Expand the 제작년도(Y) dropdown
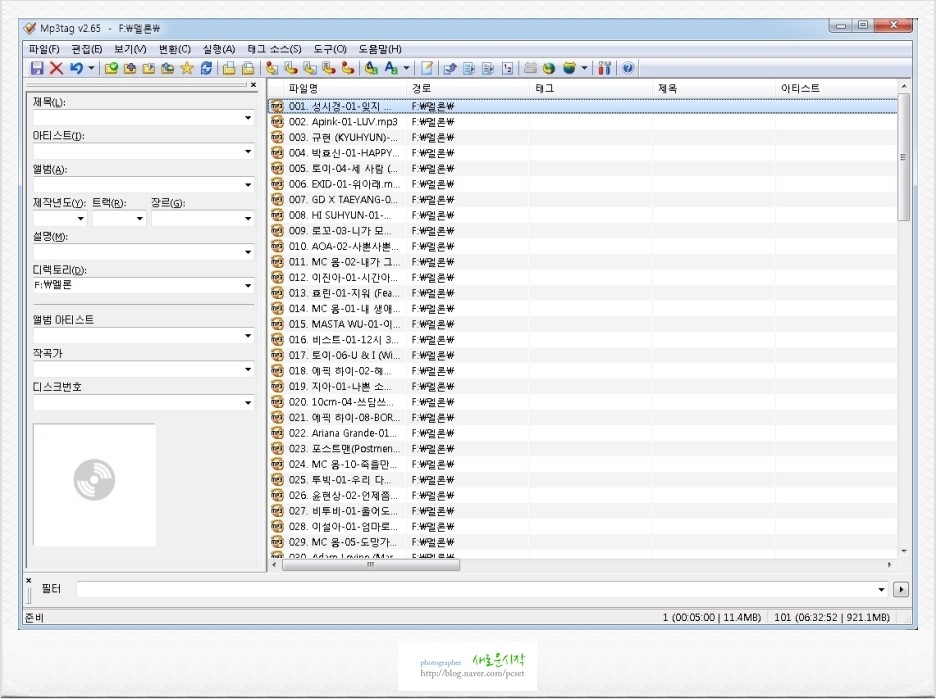This screenshot has width=936, height=699. pyautogui.click(x=81, y=218)
